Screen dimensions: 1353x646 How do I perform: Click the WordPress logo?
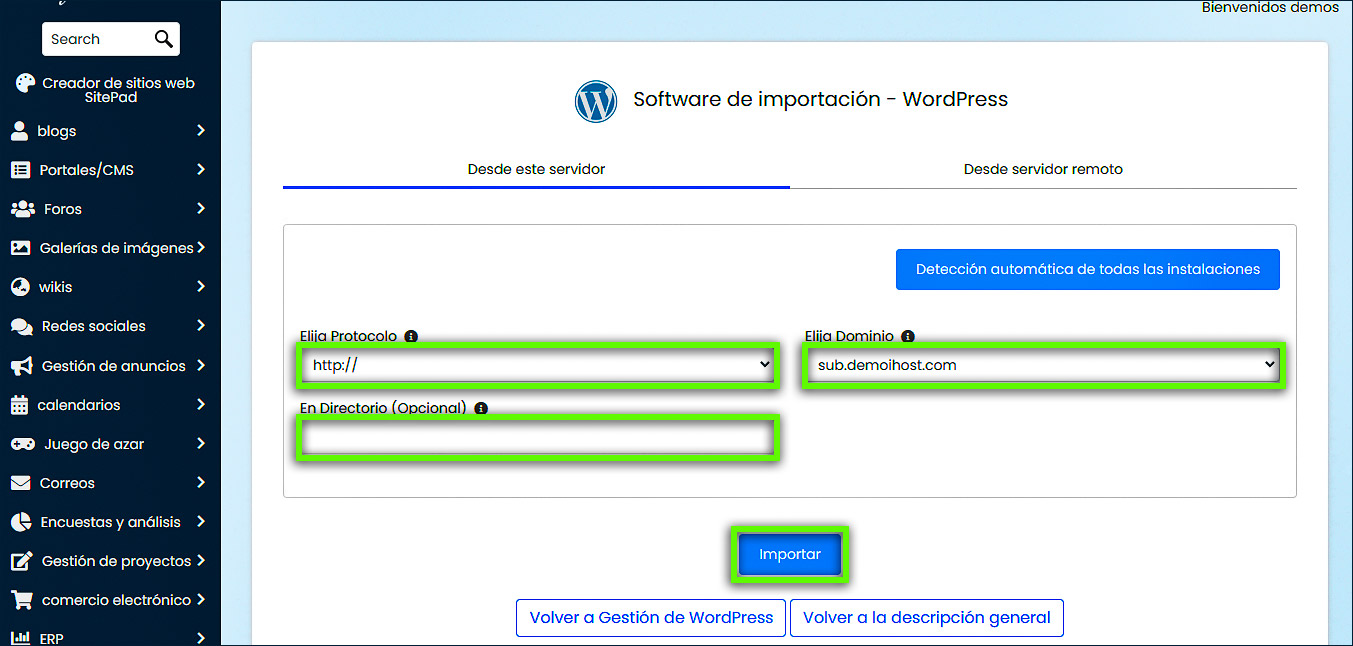pos(595,100)
